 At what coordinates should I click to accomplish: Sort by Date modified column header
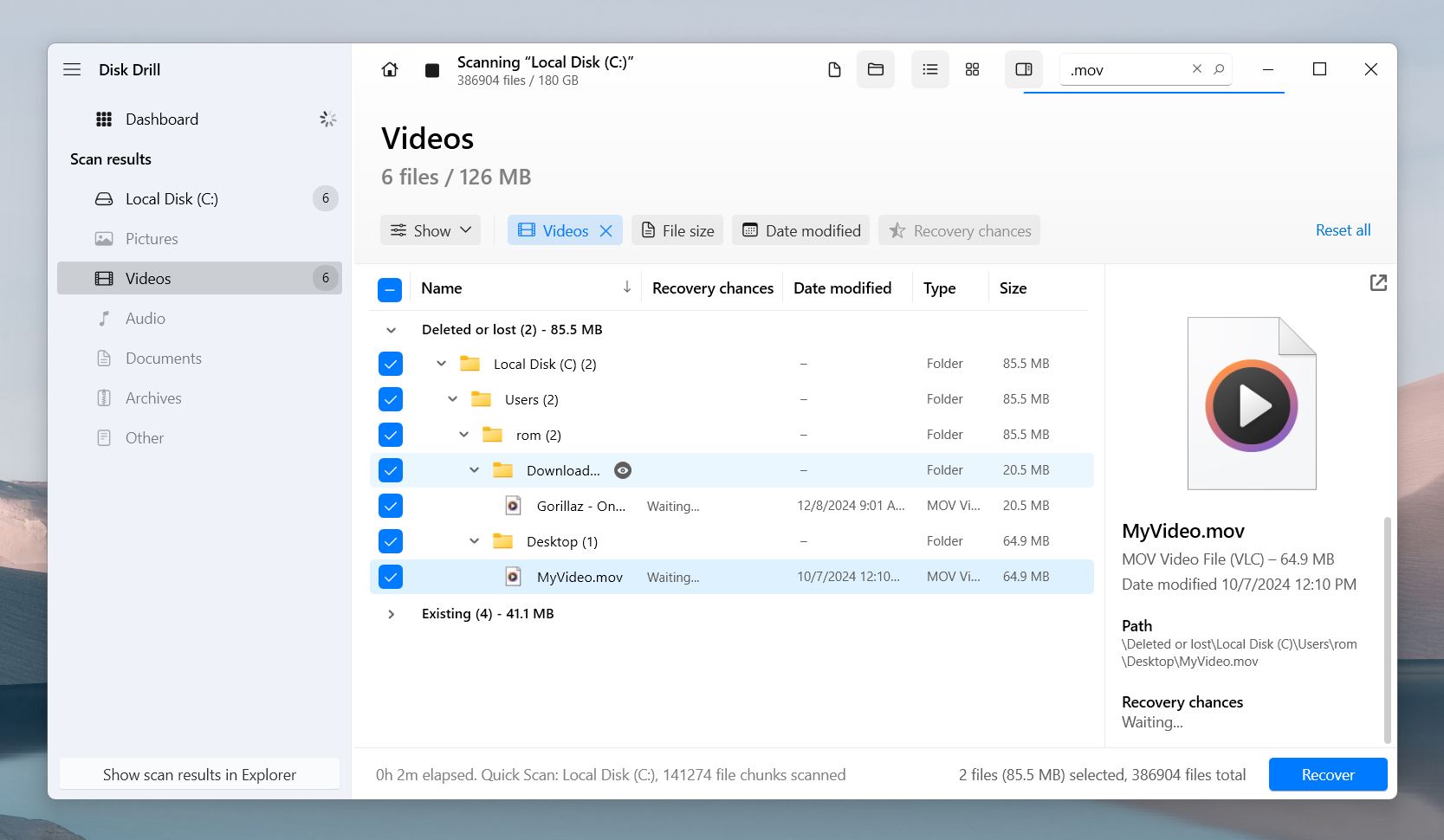pos(842,288)
